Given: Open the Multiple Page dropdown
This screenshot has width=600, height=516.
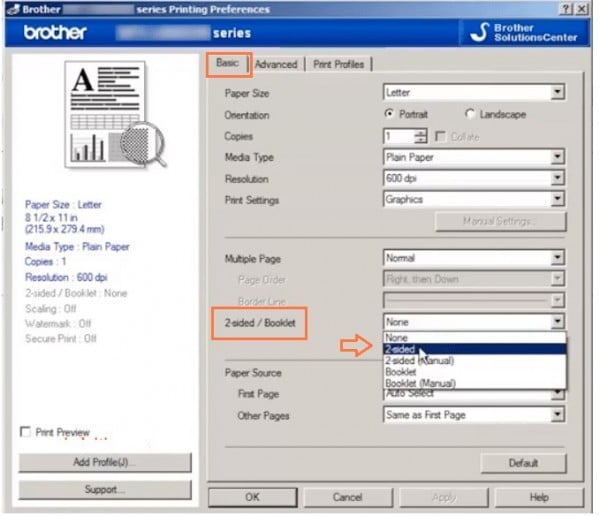Looking at the screenshot, I should 474,258.
